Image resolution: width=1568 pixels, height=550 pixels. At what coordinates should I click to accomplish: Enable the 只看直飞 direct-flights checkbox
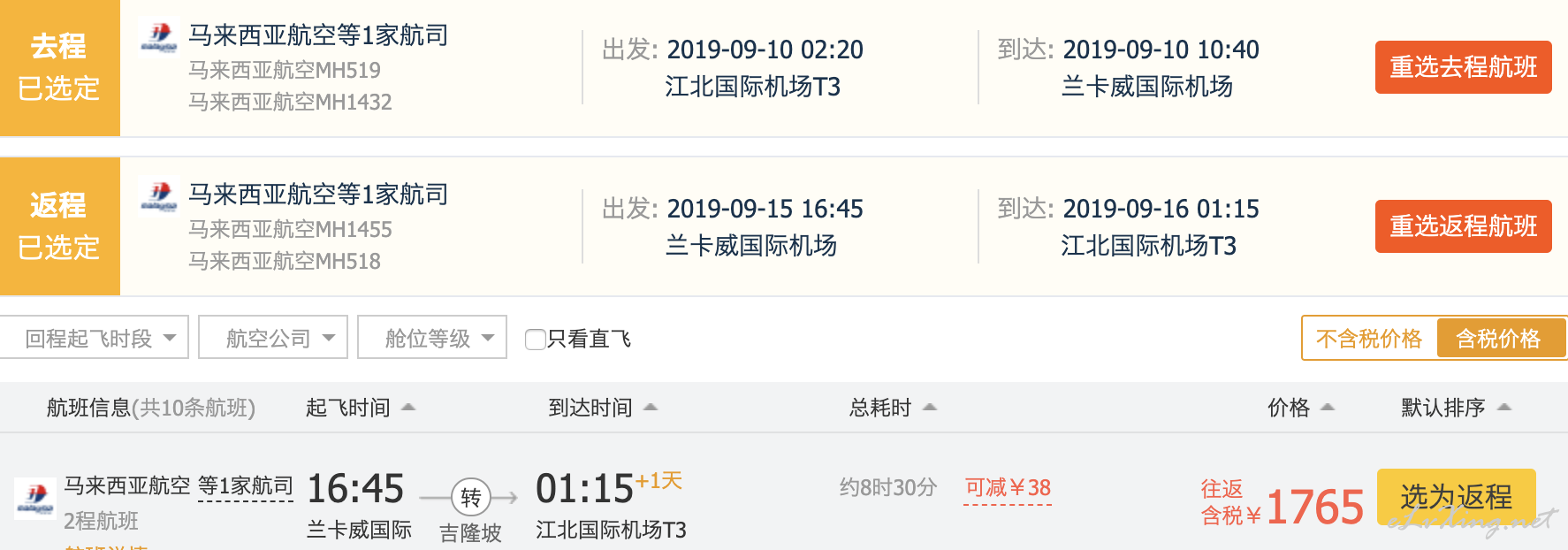click(535, 339)
